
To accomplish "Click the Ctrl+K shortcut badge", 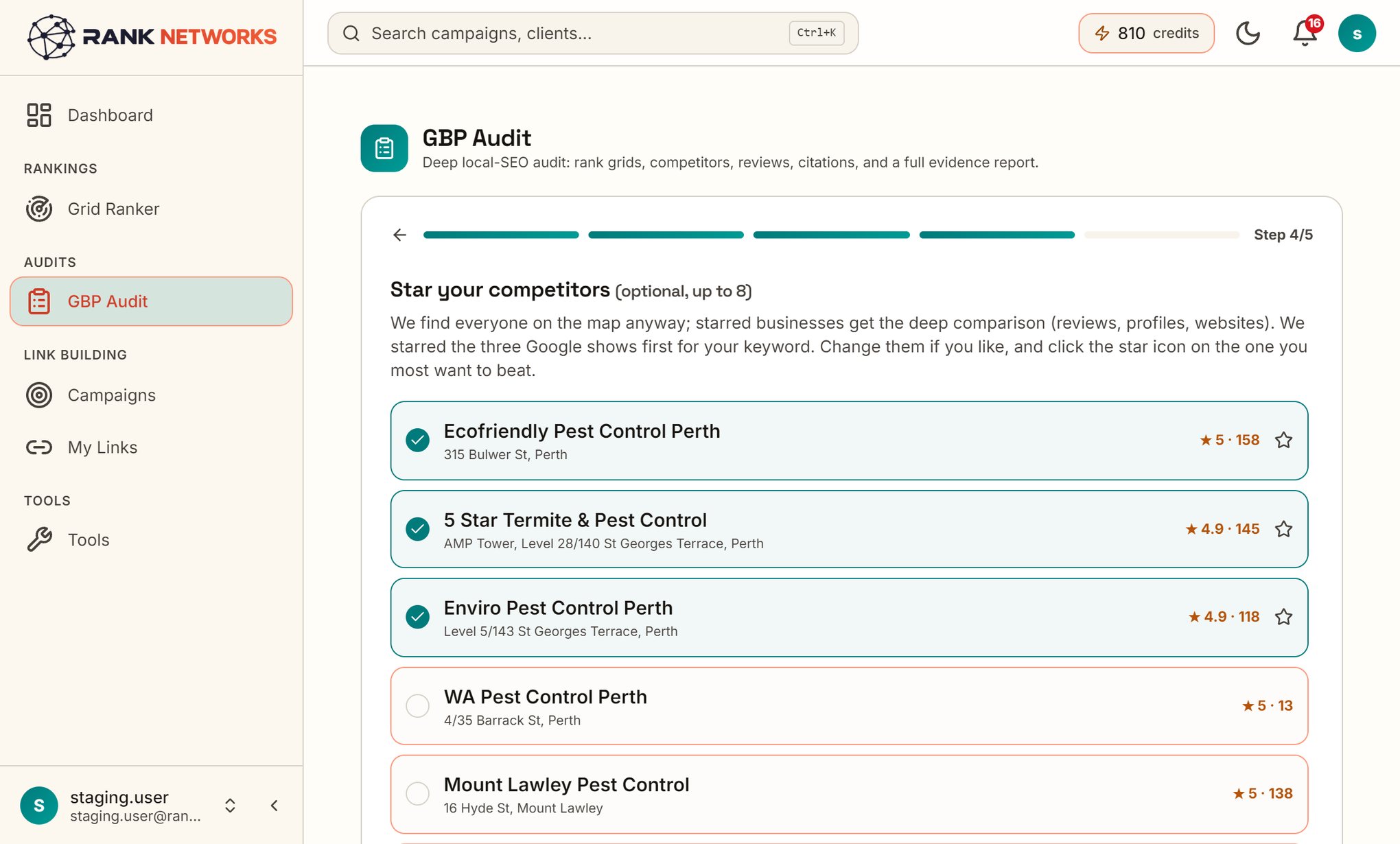I will click(x=817, y=33).
